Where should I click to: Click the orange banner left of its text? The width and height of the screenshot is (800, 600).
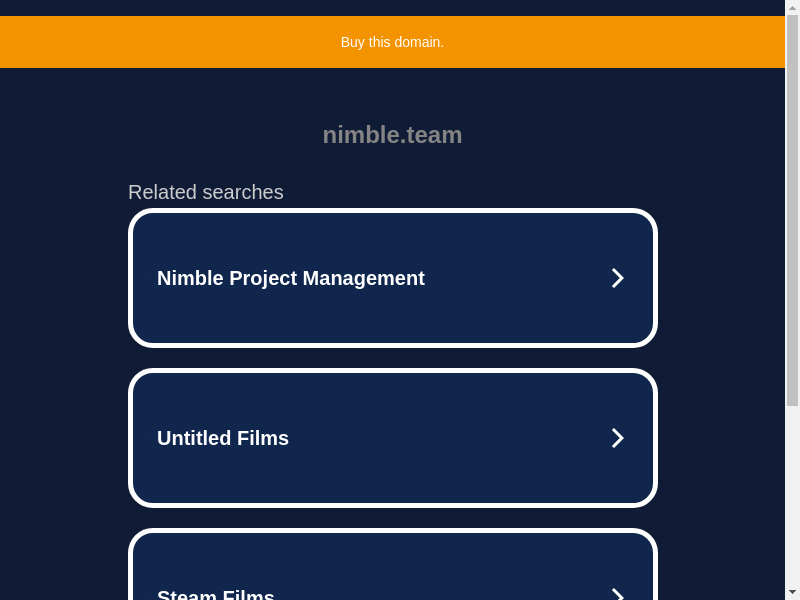pyautogui.click(x=150, y=42)
